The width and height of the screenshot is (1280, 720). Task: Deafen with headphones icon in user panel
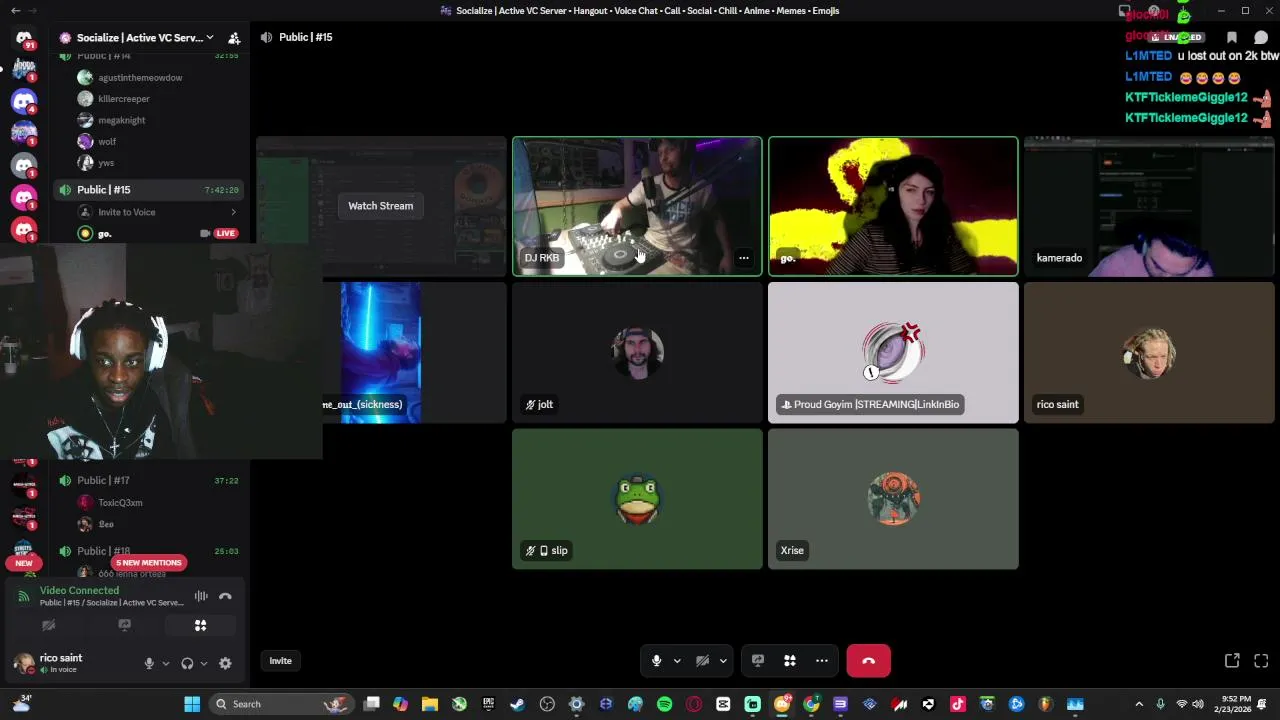pos(187,663)
